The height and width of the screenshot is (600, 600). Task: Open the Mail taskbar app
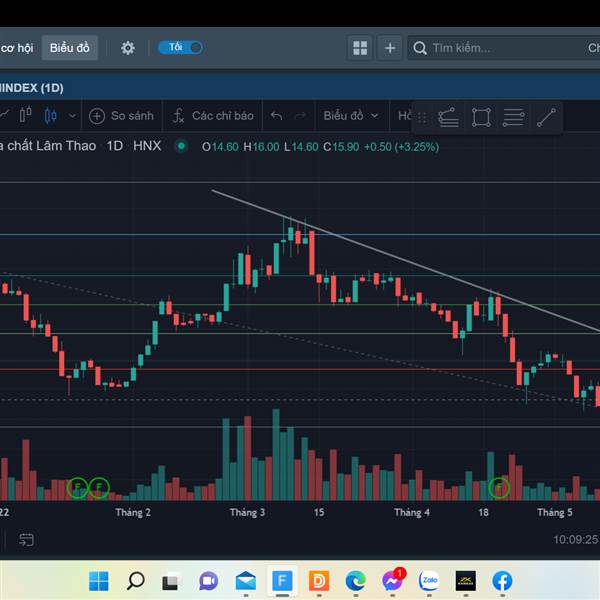point(245,581)
